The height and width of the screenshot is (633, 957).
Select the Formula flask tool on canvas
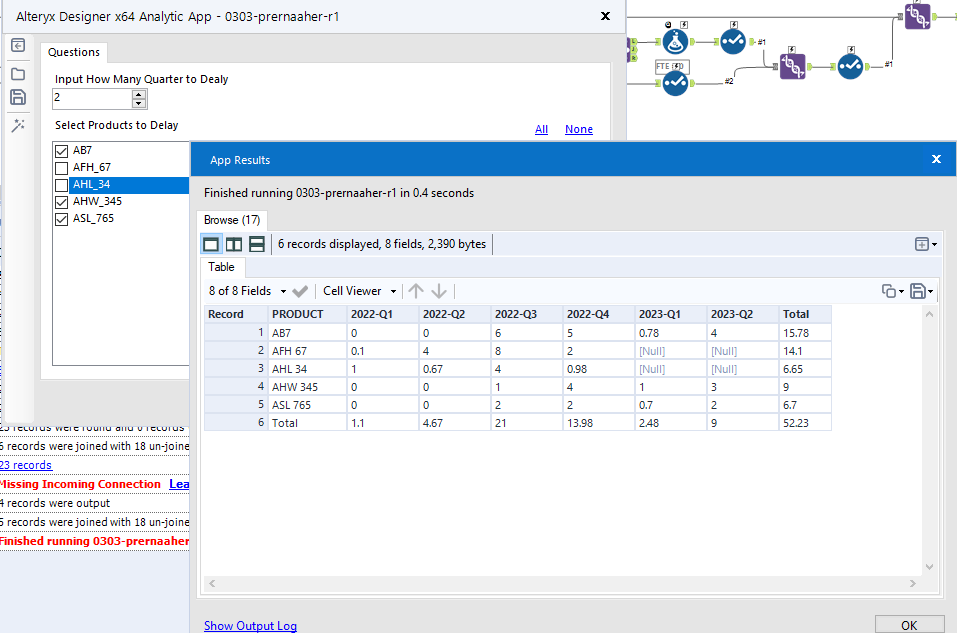(677, 41)
